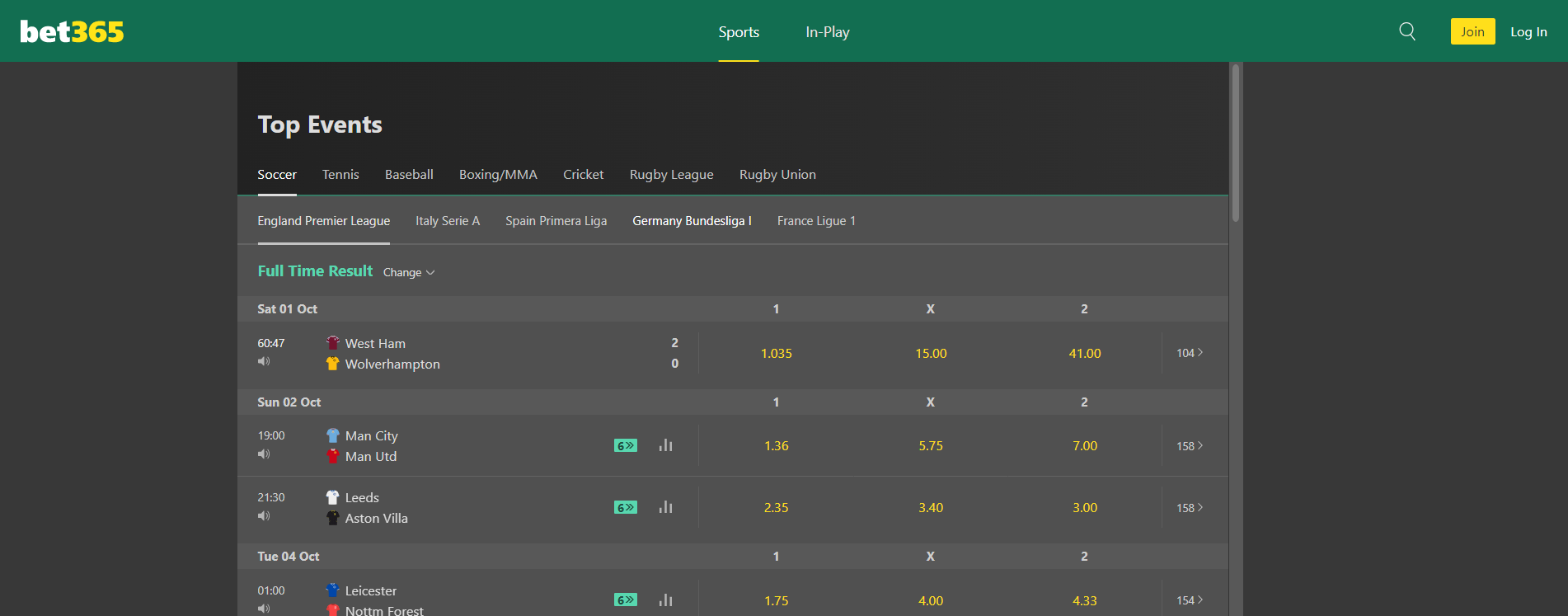Switch to the In-Play tab
Image resolution: width=1568 pixels, height=616 pixels.
point(827,32)
